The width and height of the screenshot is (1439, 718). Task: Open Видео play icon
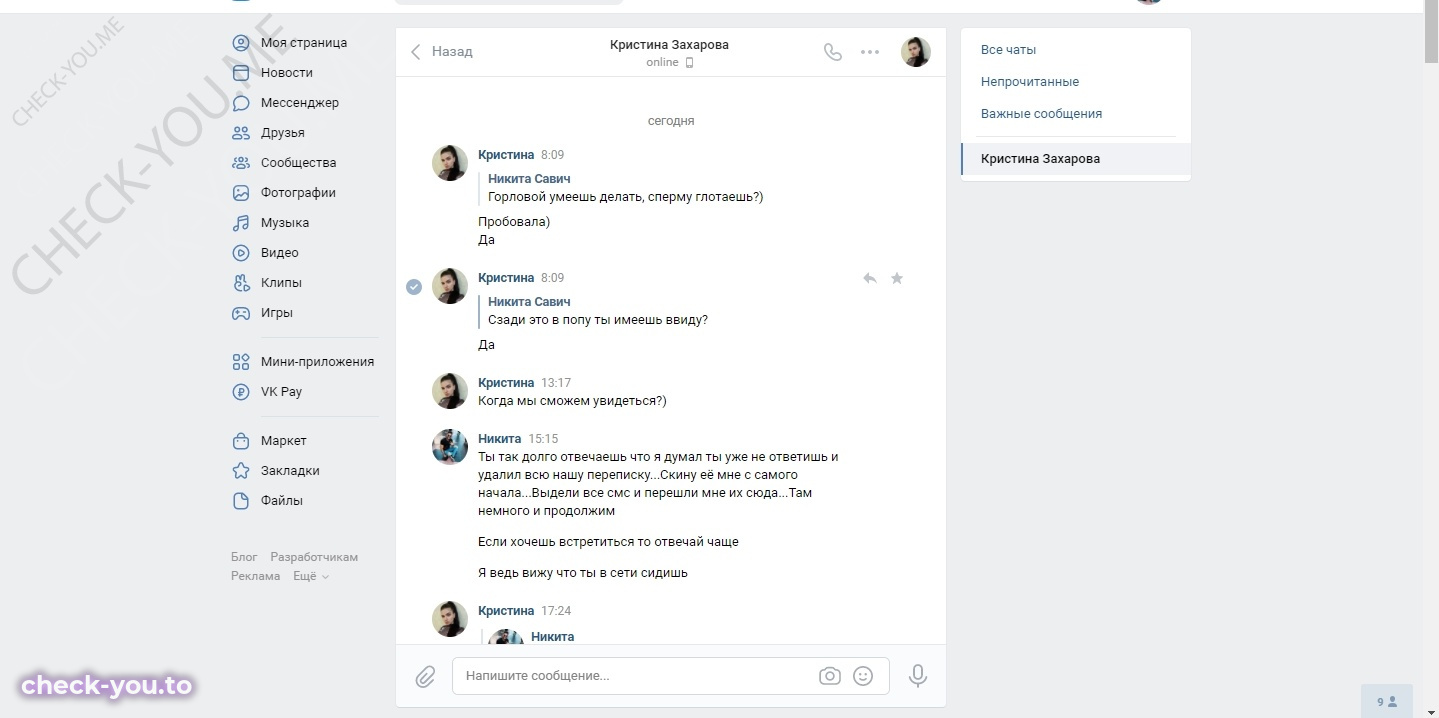click(x=241, y=253)
